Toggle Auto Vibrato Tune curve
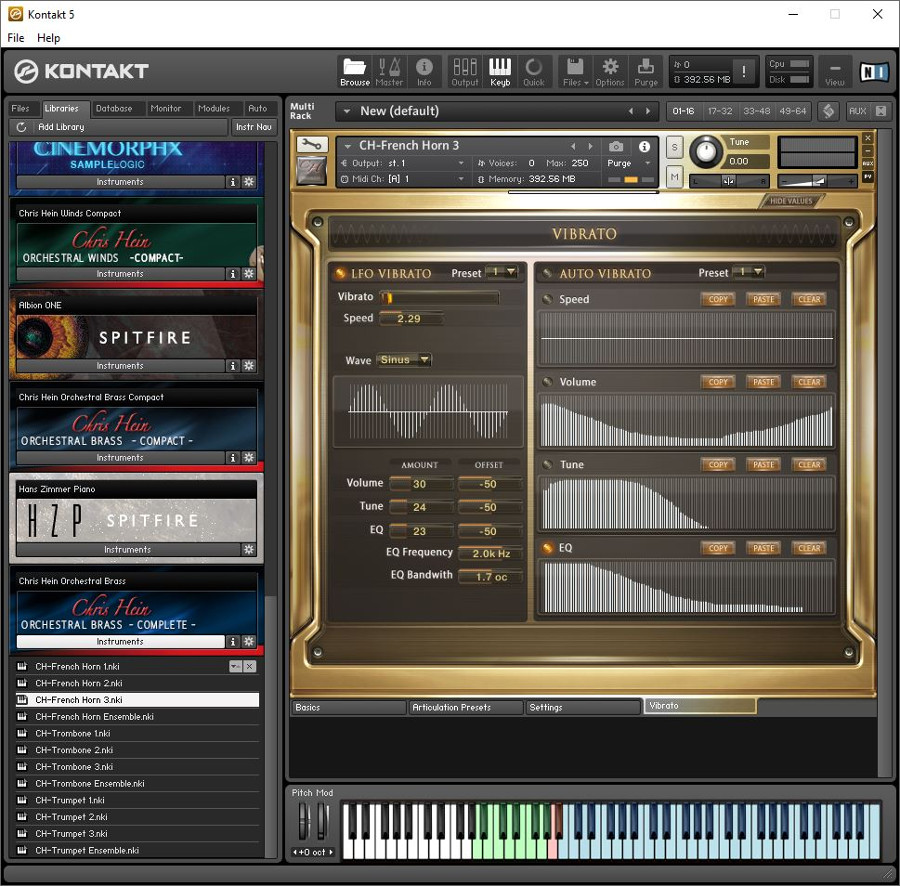900x886 pixels. 548,464
